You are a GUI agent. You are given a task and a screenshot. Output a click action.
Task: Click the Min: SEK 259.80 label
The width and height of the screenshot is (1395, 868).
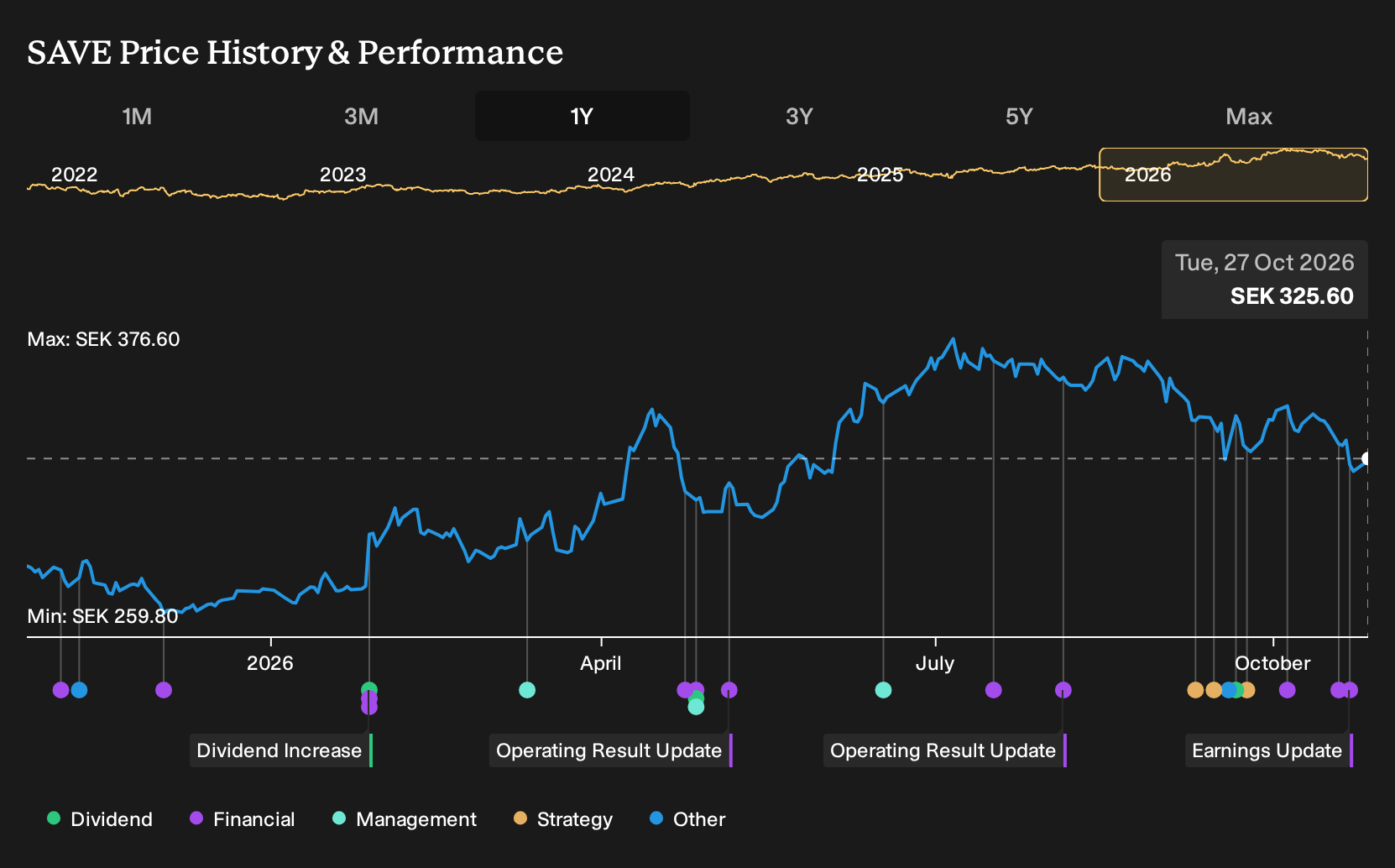103,616
